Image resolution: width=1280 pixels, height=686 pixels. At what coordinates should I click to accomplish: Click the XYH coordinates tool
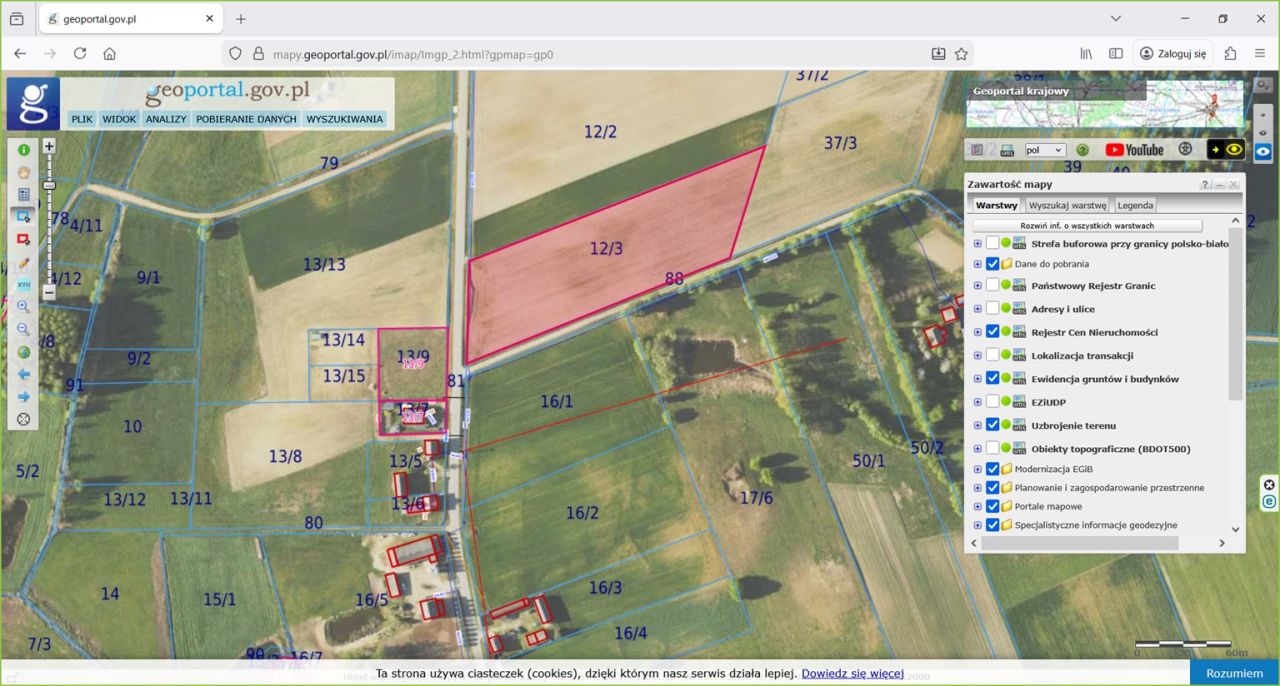pyautogui.click(x=23, y=285)
